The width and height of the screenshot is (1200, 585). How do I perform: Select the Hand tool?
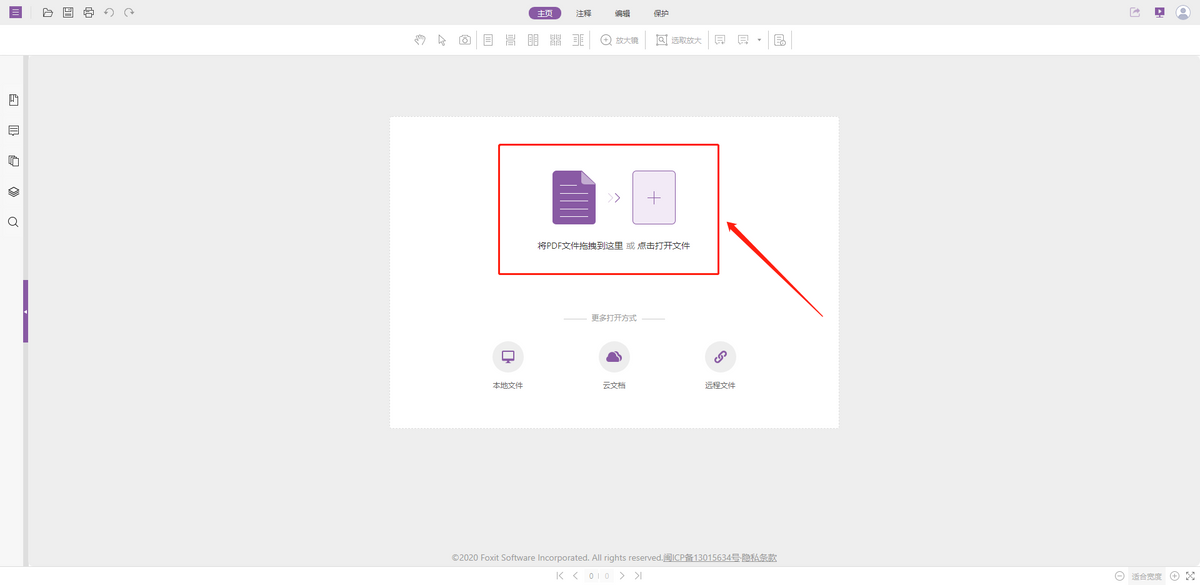tap(420, 40)
